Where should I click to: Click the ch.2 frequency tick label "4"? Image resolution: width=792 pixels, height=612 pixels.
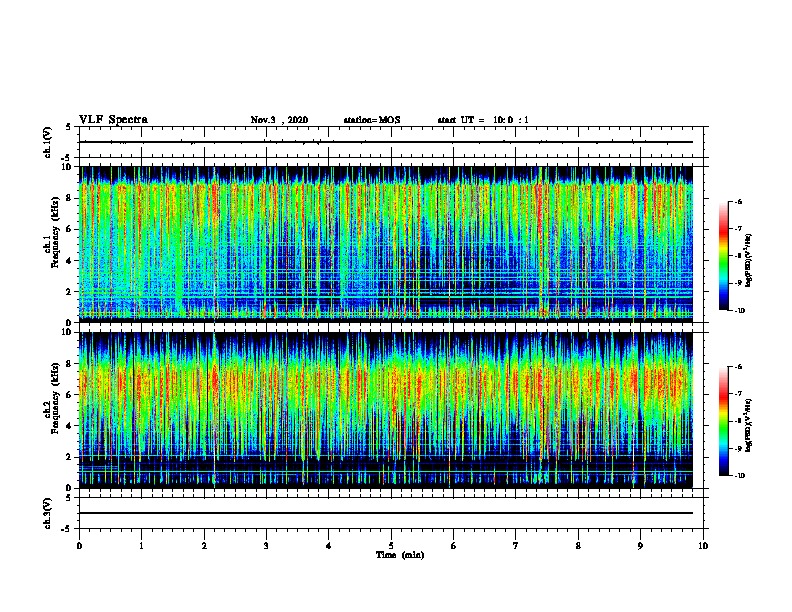69,426
